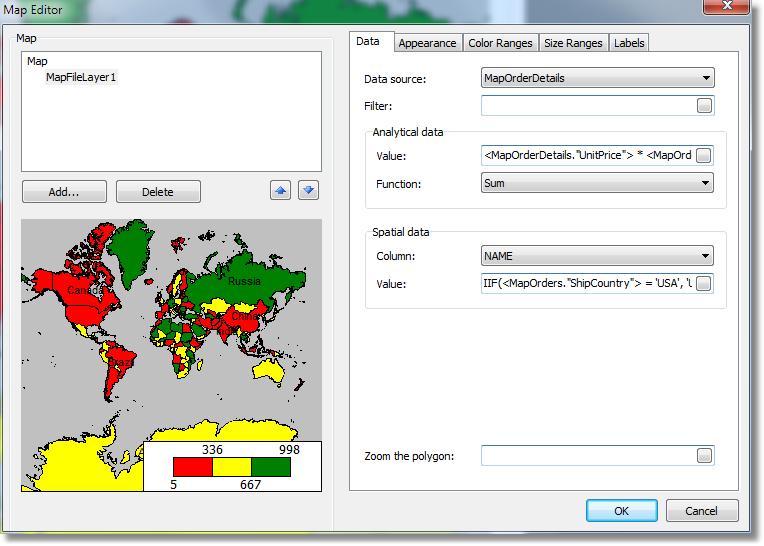Open the Filter expression editor button
This screenshot has height=546, width=764.
pos(704,106)
